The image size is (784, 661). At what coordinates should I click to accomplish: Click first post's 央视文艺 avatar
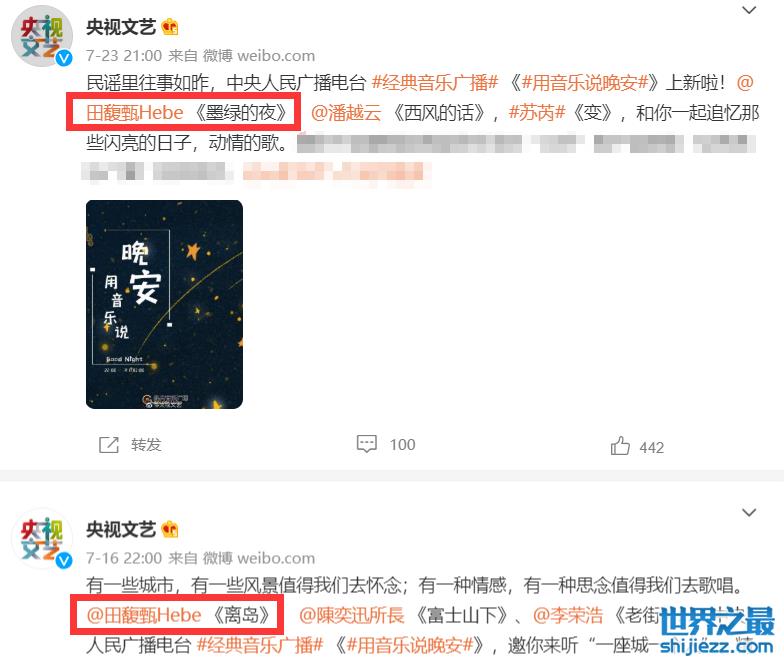42,36
